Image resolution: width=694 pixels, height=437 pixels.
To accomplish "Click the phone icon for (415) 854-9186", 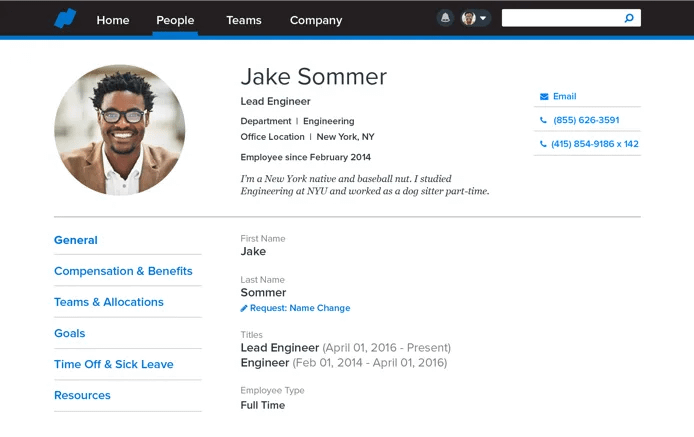I will pos(544,144).
